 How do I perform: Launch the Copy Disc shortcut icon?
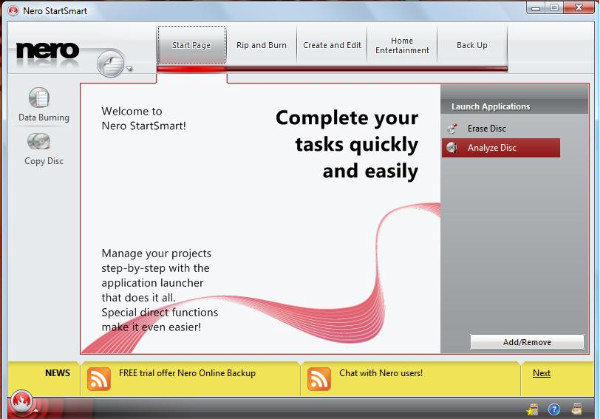tap(39, 141)
